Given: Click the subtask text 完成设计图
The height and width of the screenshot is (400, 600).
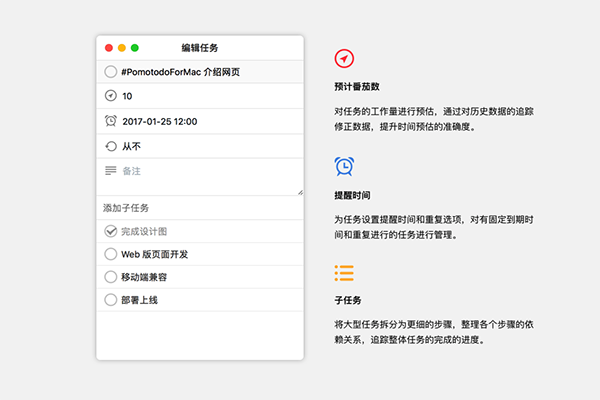Looking at the screenshot, I should 144,232.
